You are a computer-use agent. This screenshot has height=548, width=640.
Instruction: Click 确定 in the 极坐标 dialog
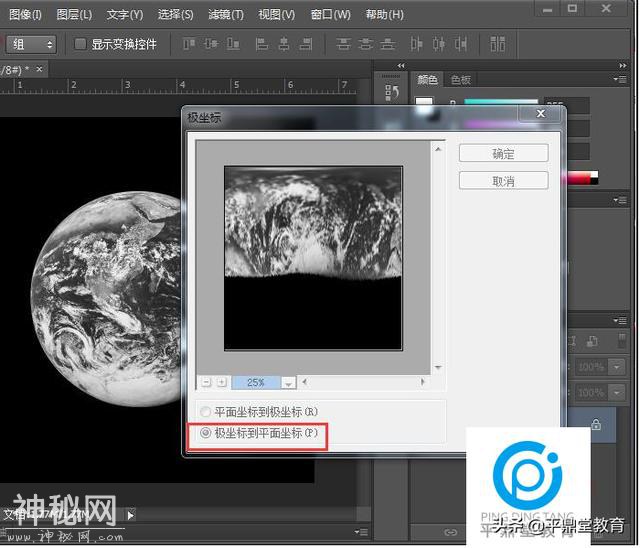point(503,154)
